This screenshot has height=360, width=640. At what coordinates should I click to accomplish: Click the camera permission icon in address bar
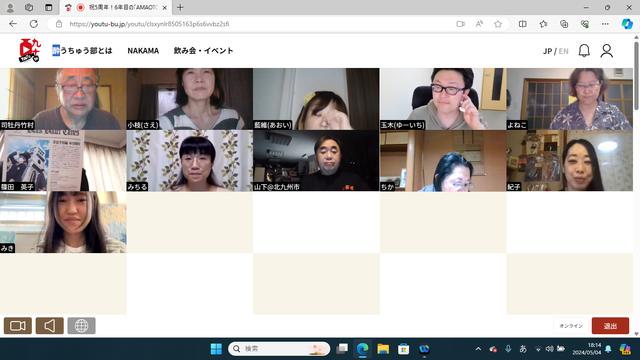click(460, 24)
